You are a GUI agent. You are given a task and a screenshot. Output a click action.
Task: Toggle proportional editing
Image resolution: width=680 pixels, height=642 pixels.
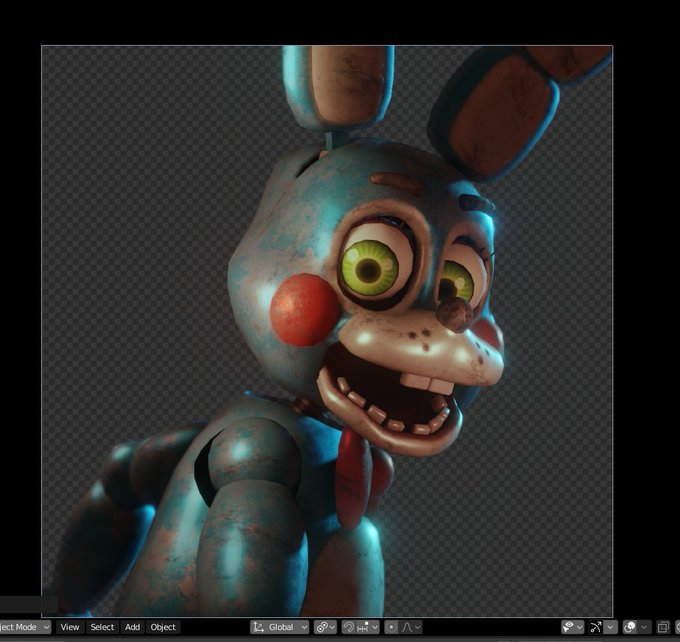[391, 627]
